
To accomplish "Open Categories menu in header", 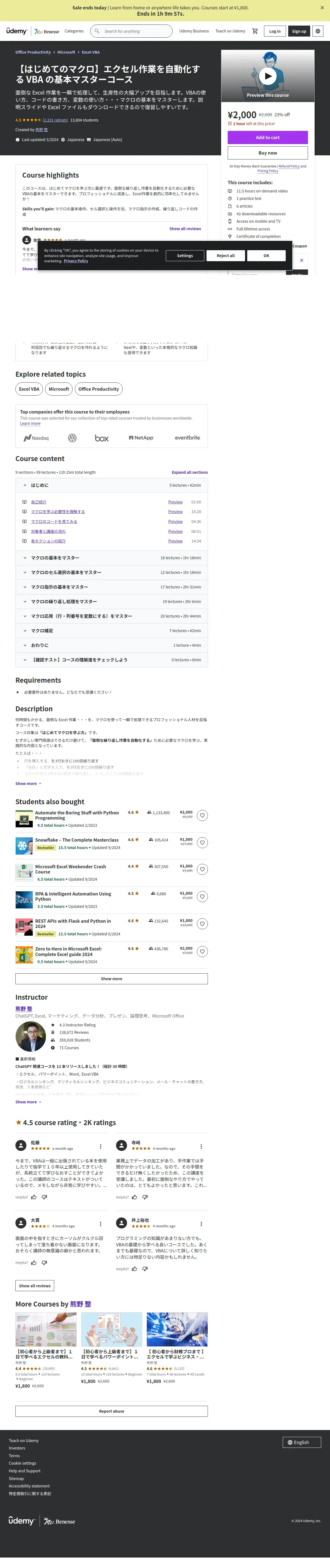I will tap(74, 31).
